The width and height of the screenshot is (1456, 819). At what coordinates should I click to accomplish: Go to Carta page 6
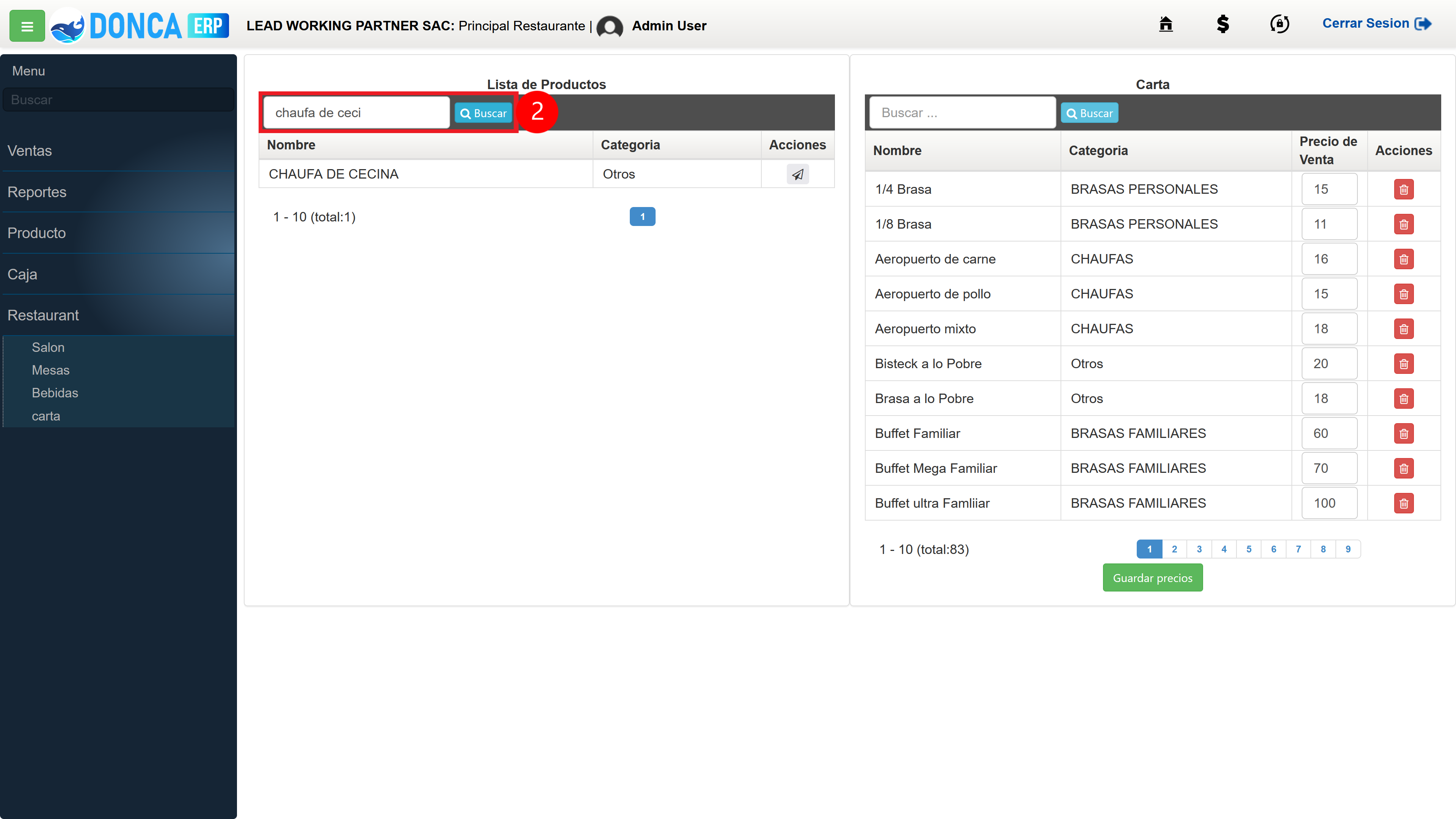[x=1274, y=549]
